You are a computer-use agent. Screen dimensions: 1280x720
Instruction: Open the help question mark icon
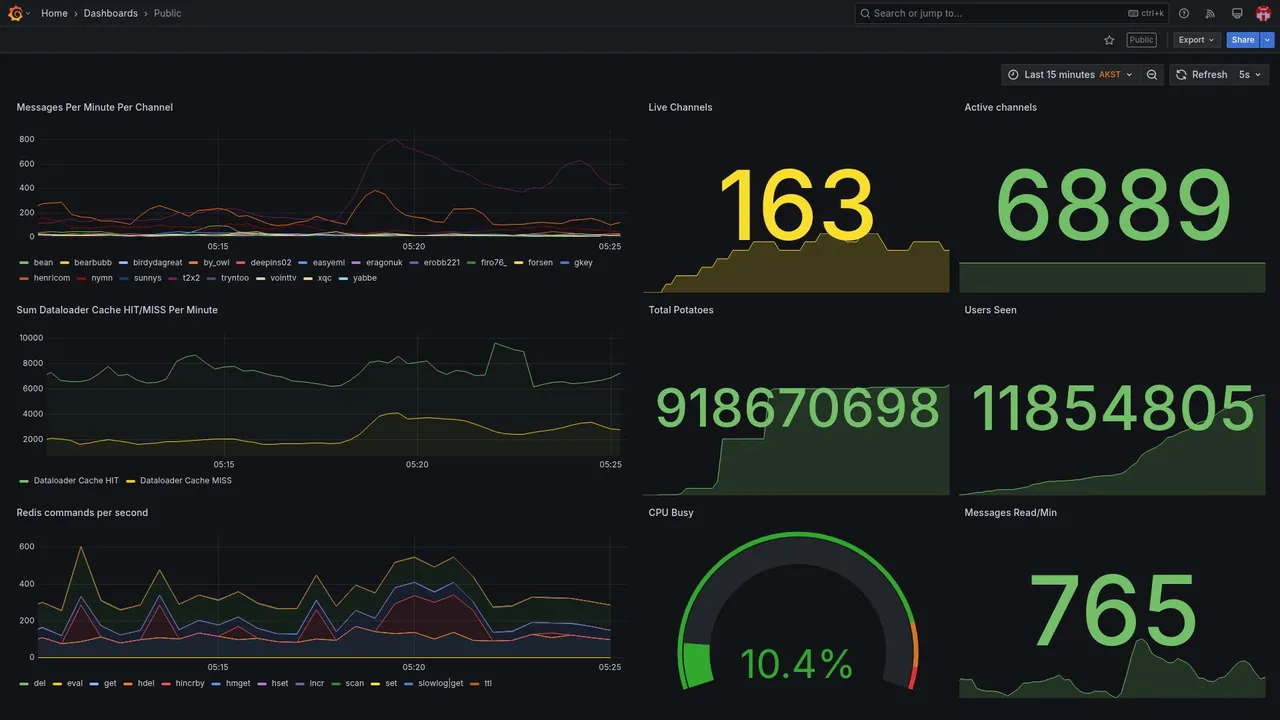pyautogui.click(x=1184, y=13)
